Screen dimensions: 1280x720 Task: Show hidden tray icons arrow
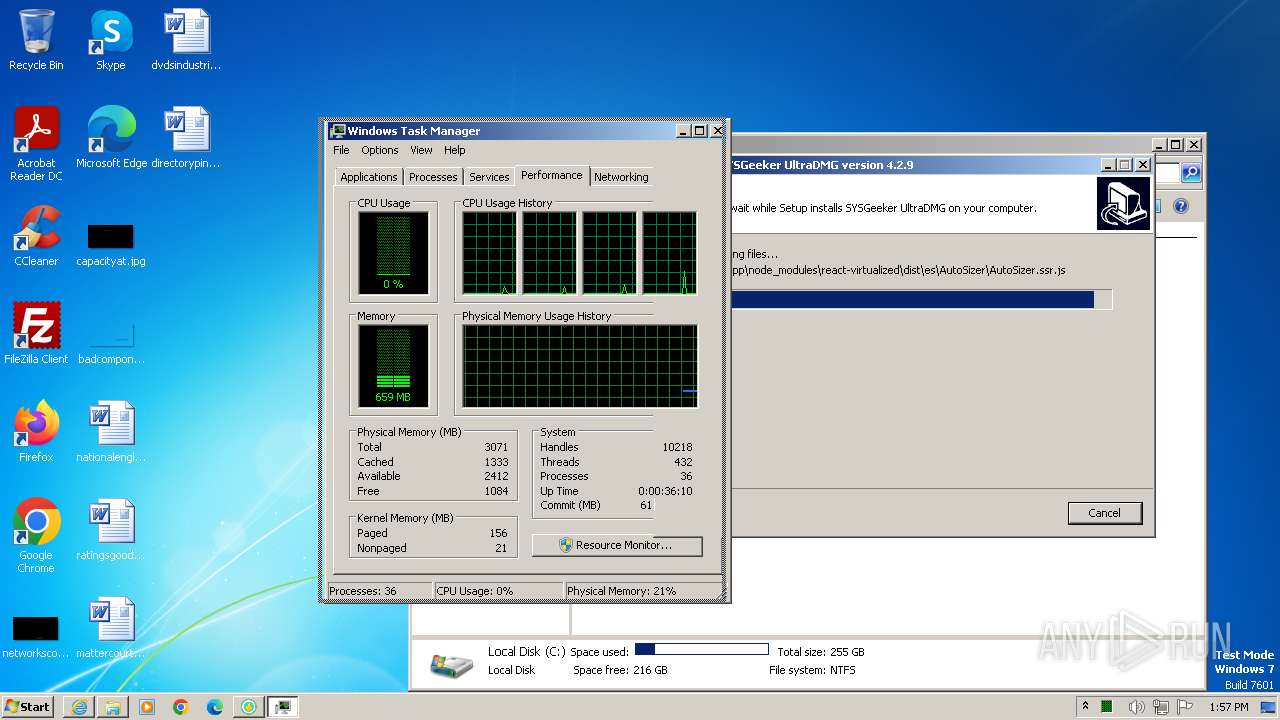point(1086,707)
